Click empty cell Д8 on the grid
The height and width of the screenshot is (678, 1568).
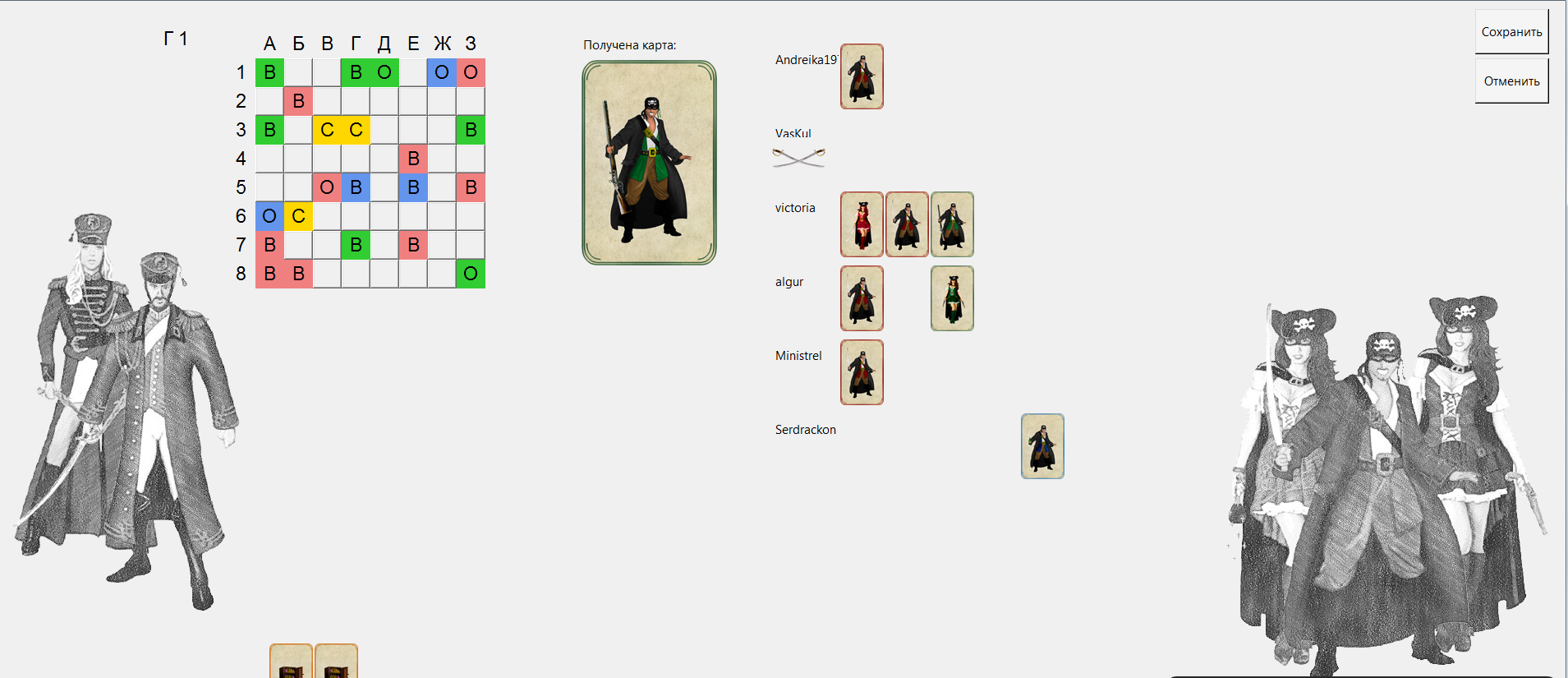point(384,274)
